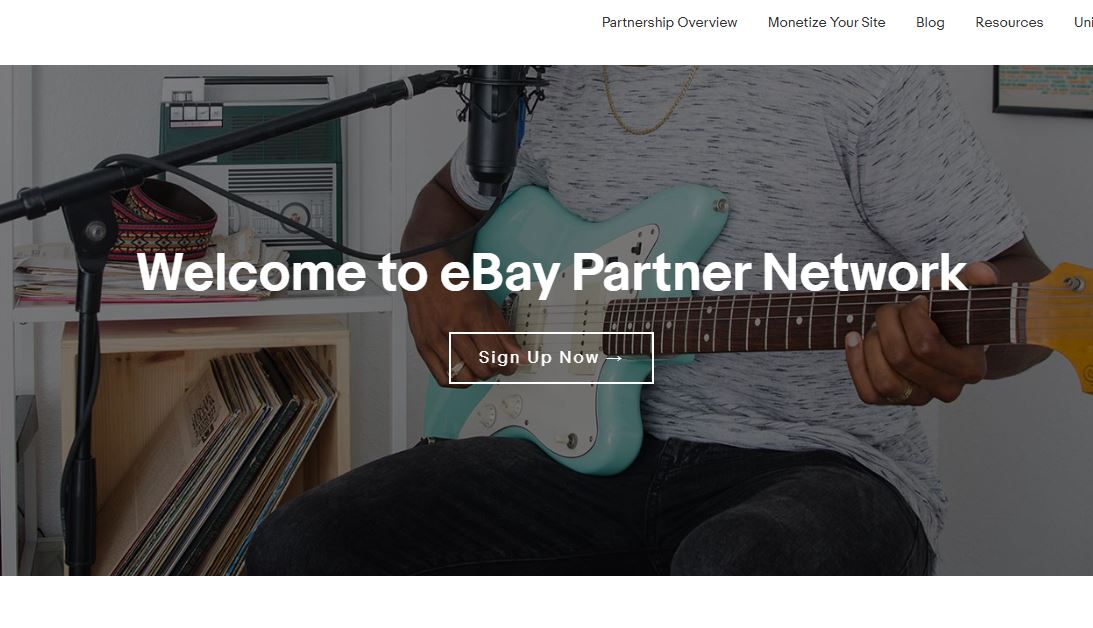Click the arrow icon inside Sign Up Now

tap(614, 358)
